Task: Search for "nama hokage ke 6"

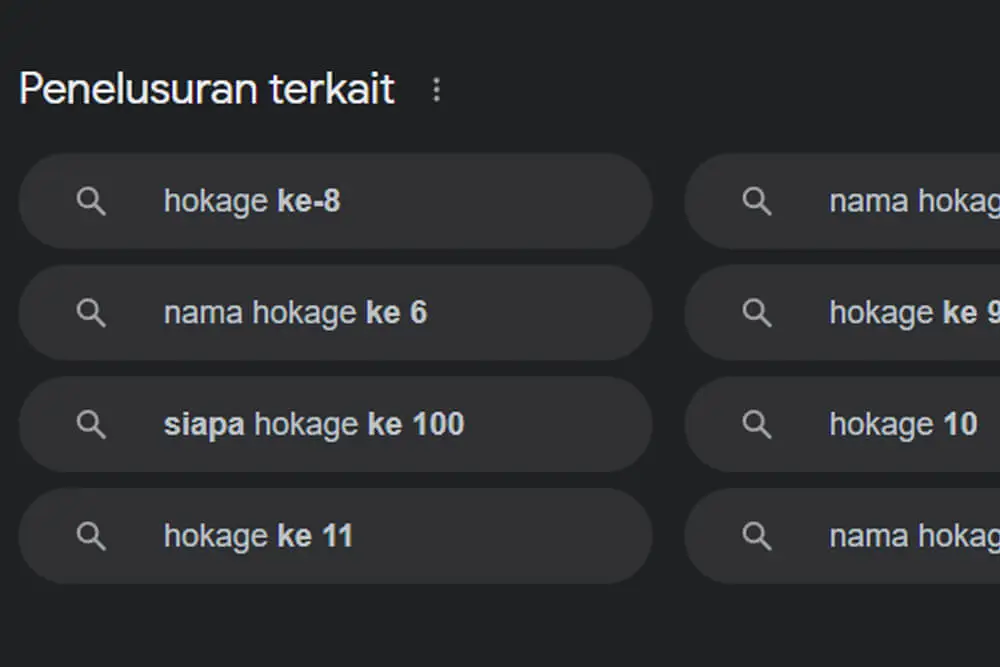Action: [295, 312]
